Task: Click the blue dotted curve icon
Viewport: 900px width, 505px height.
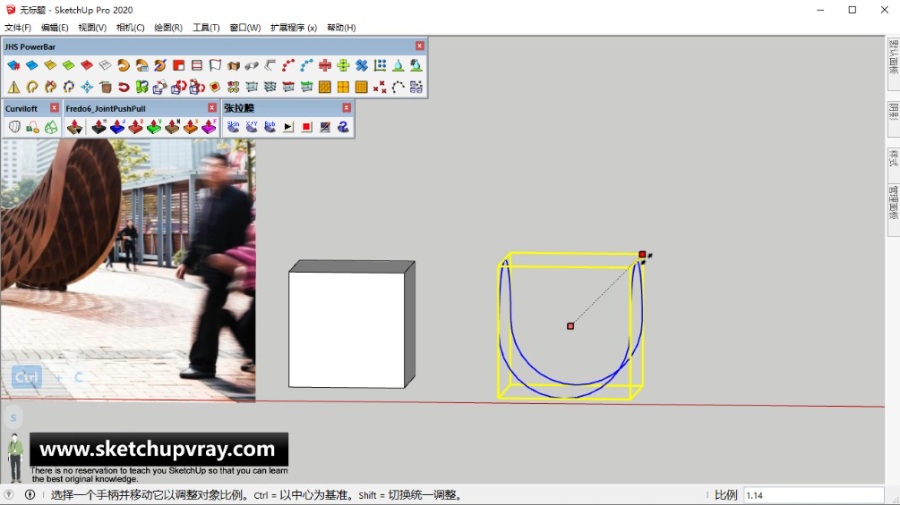Action: (x=307, y=65)
